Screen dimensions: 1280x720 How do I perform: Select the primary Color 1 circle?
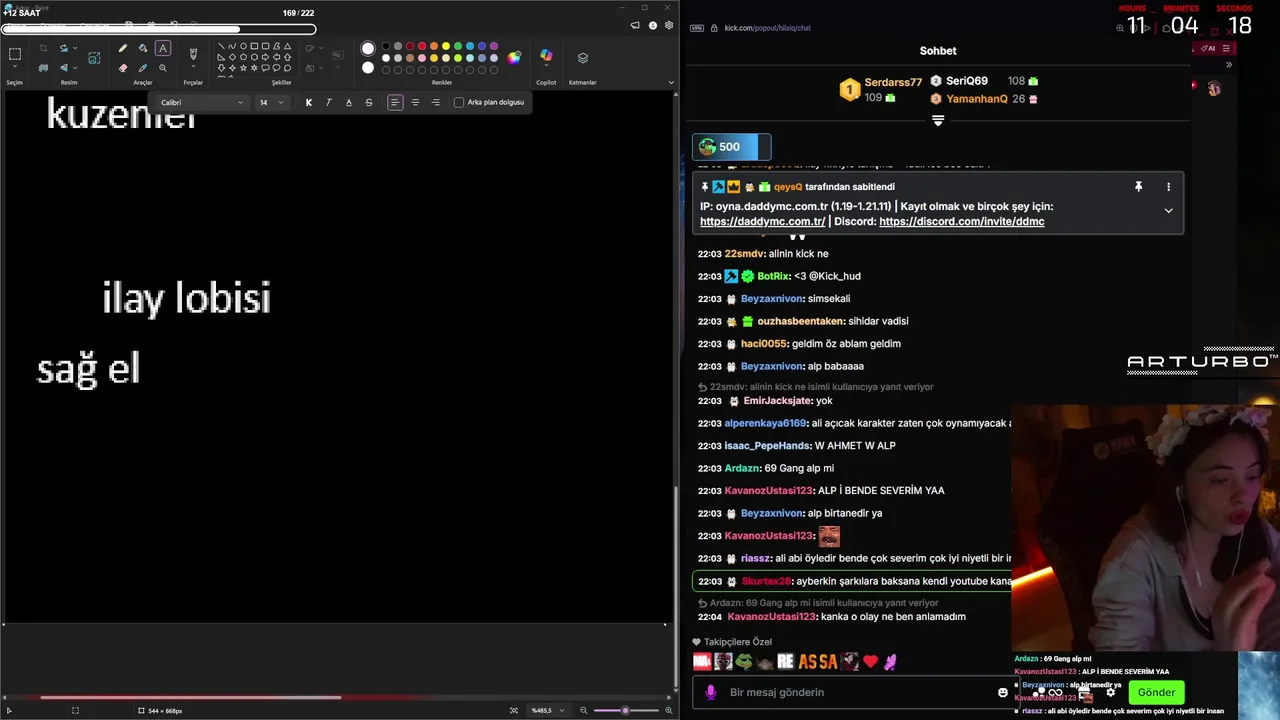pyautogui.click(x=368, y=48)
